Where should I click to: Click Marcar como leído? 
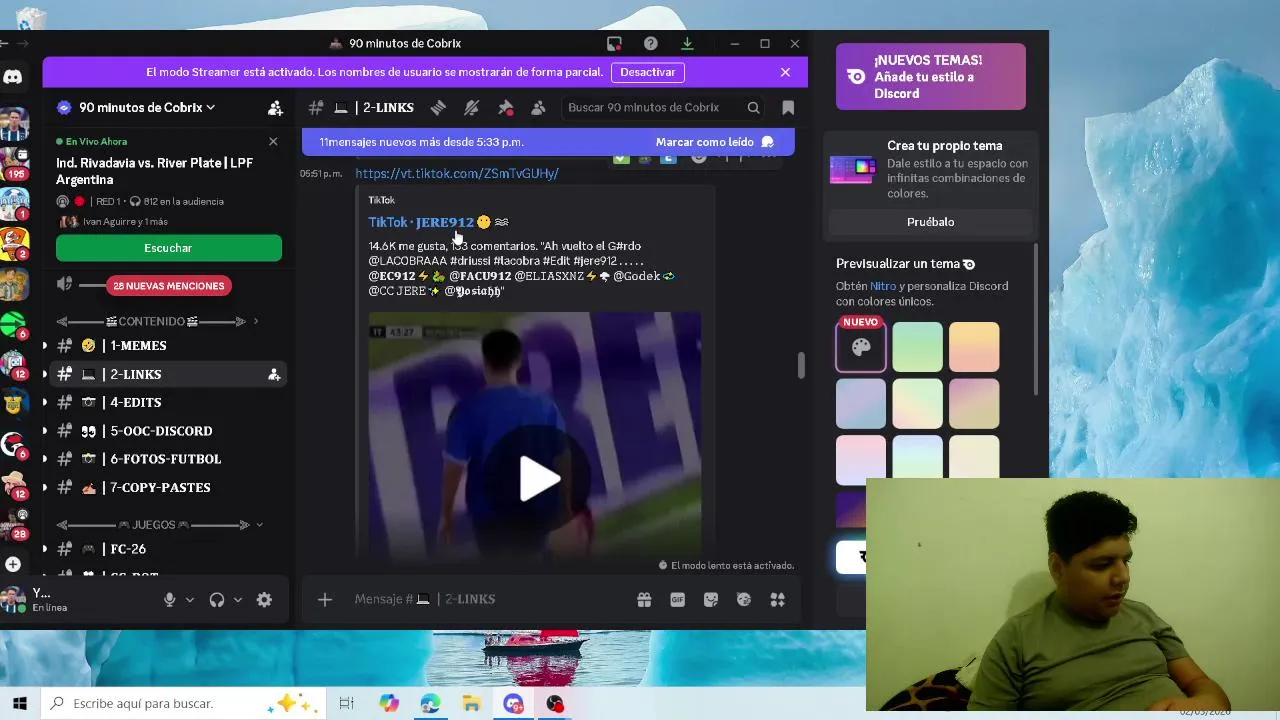714,142
